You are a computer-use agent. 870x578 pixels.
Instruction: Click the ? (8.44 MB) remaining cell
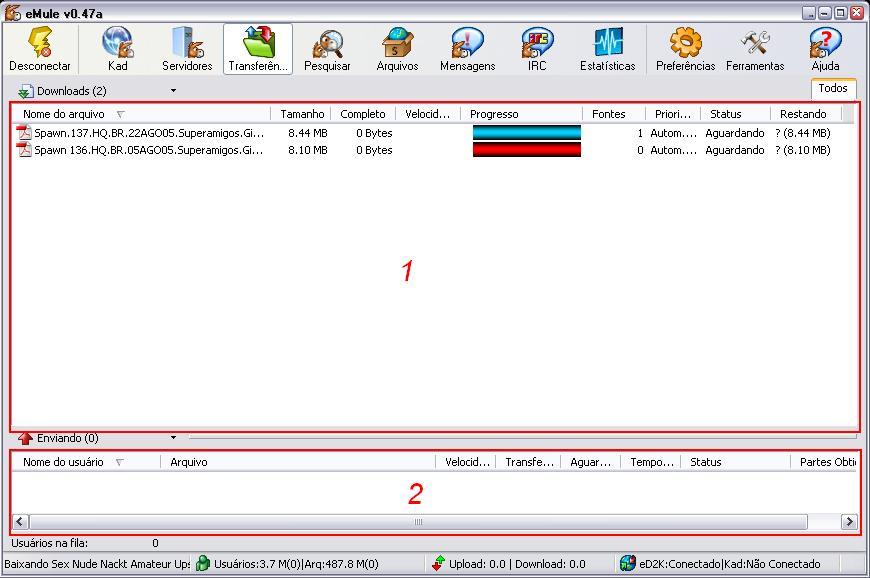pyautogui.click(x=803, y=133)
